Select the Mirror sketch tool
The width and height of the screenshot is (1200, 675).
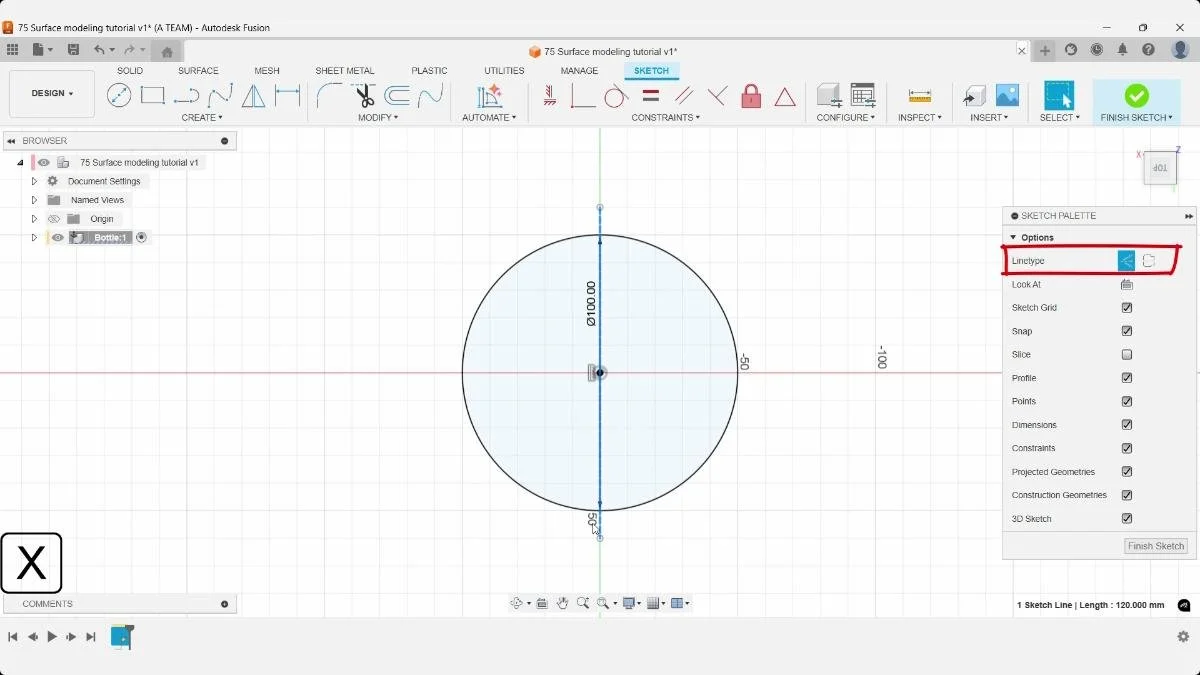point(254,96)
